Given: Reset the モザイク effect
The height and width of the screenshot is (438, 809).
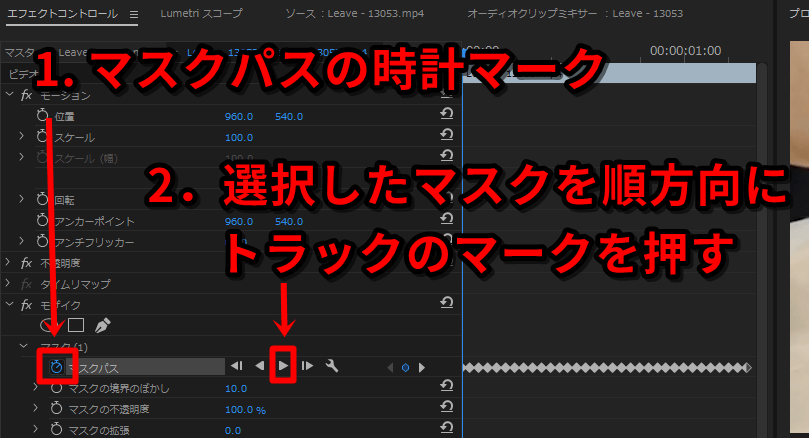Looking at the screenshot, I should pyautogui.click(x=447, y=302).
